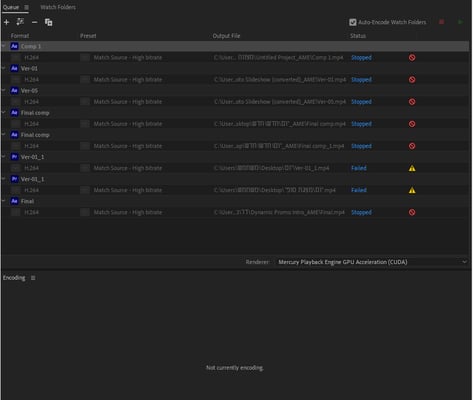Collapse the Ver-05 queue item
Image resolution: width=473 pixels, height=400 pixels.
coord(4,90)
